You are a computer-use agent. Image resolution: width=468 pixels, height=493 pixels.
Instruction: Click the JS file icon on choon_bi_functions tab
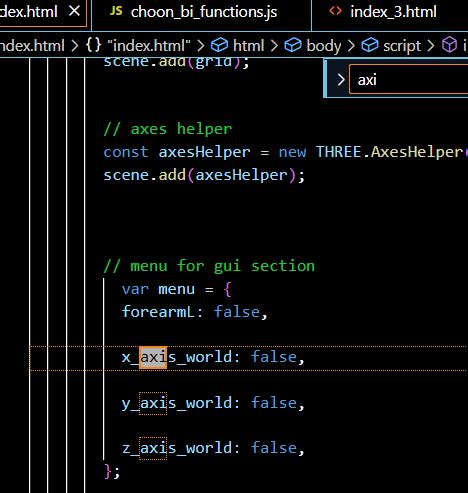(x=116, y=11)
